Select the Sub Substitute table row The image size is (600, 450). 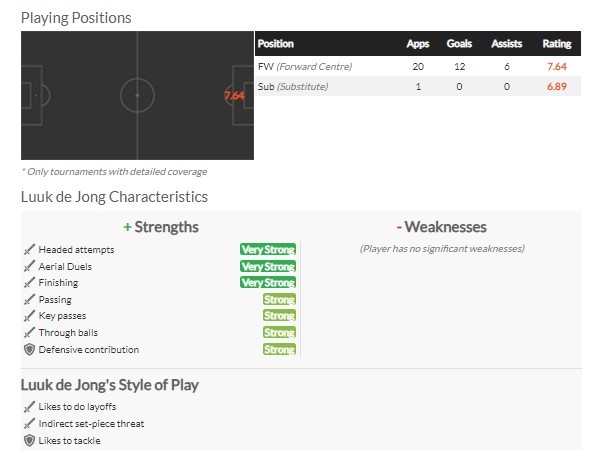(418, 86)
